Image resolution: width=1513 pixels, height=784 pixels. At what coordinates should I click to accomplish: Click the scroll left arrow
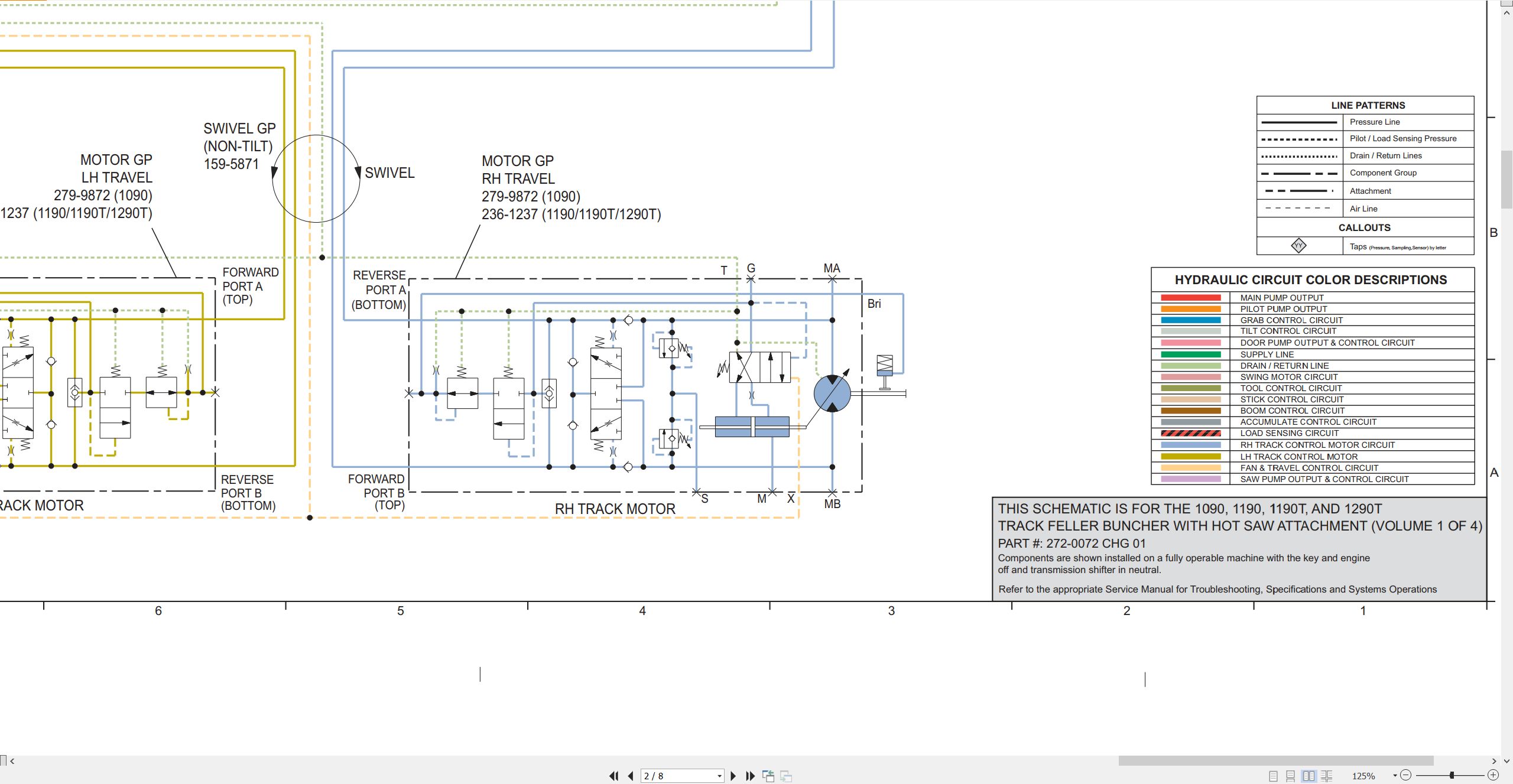pos(12,761)
